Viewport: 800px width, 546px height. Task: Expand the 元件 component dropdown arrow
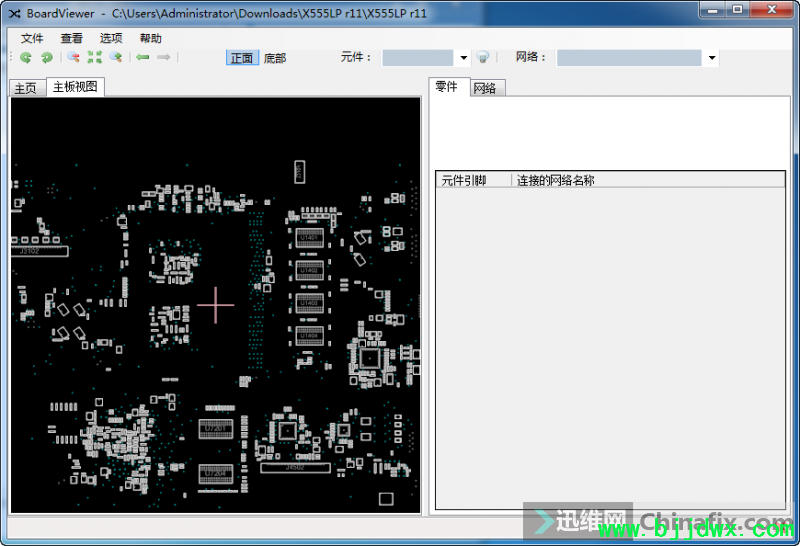(x=463, y=58)
